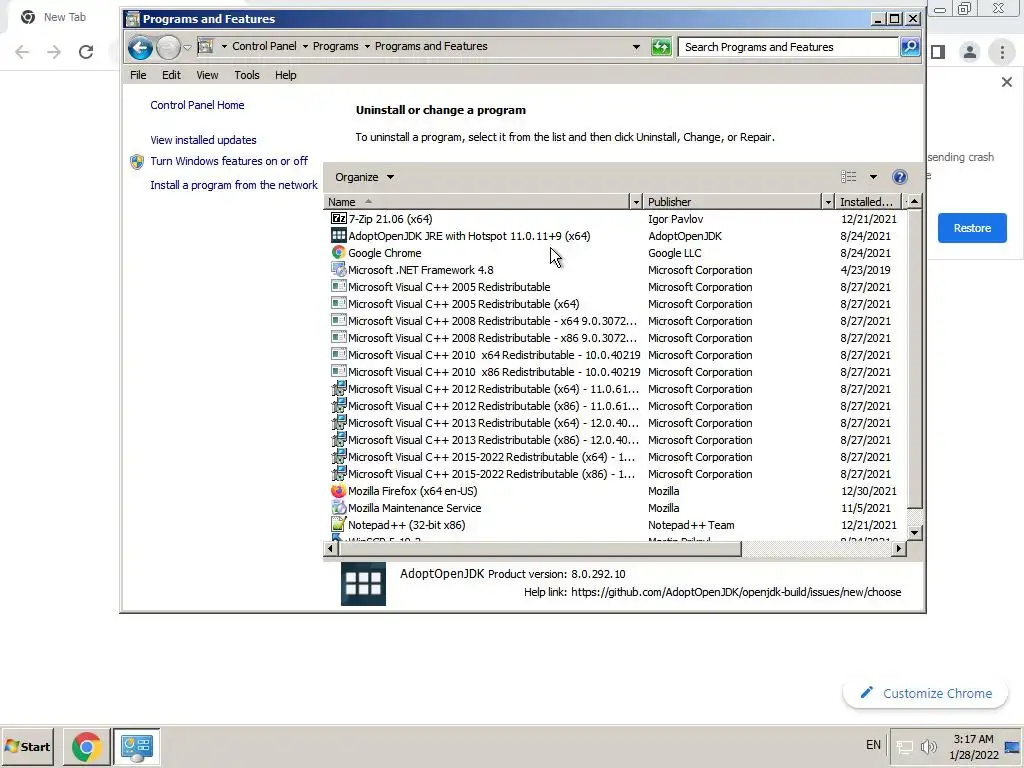The width and height of the screenshot is (1024, 768).
Task: Click the network tray icon
Action: coord(904,746)
